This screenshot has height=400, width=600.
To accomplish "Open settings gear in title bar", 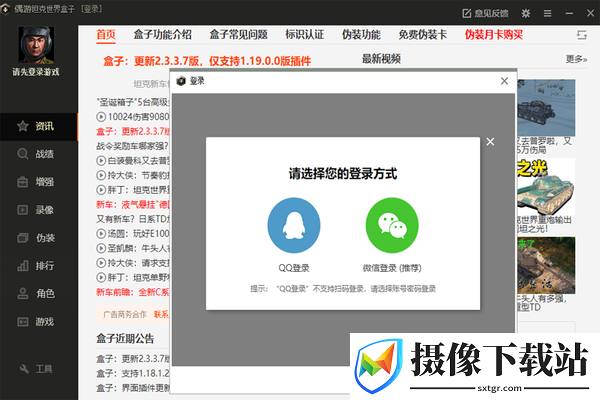I will click(x=526, y=13).
